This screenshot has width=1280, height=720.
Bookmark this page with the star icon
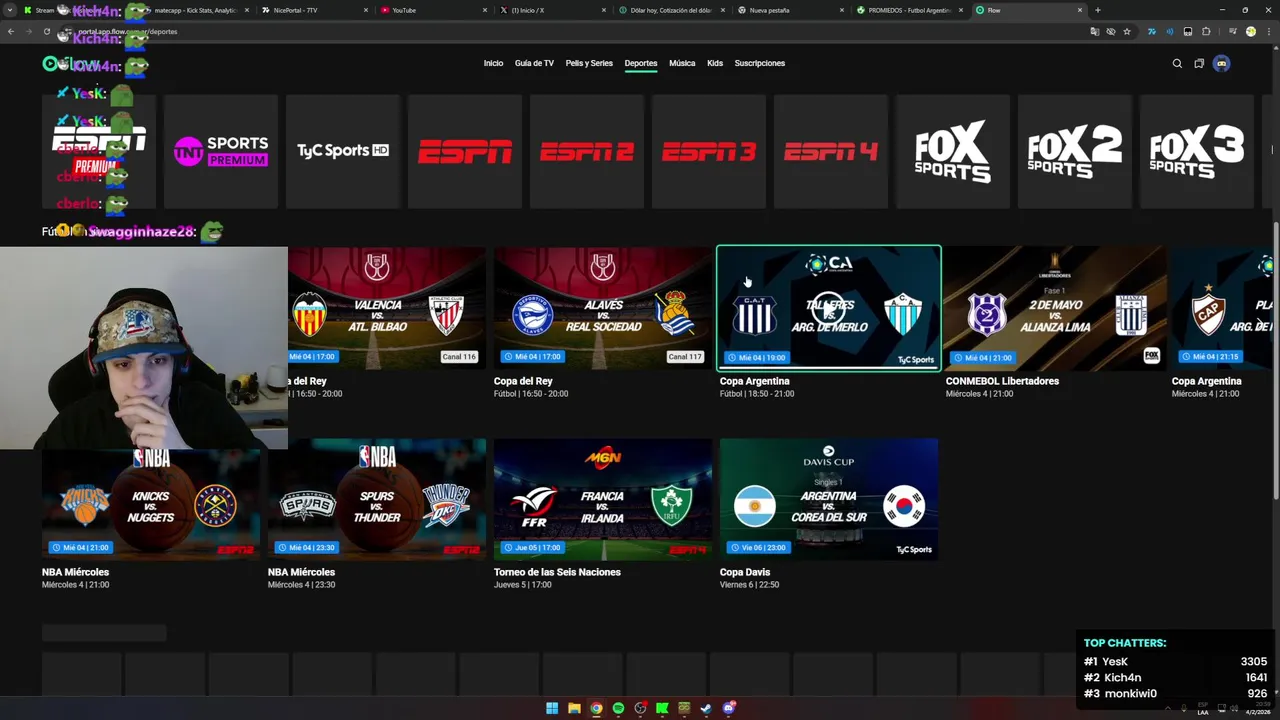1127,31
